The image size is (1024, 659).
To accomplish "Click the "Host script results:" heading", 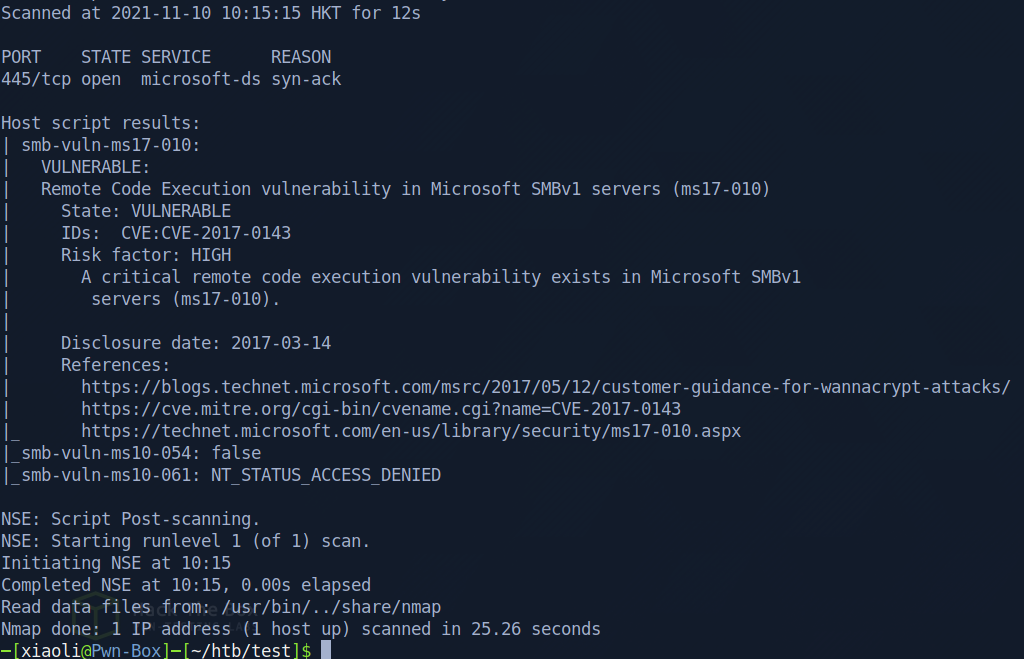I will click(x=100, y=123).
